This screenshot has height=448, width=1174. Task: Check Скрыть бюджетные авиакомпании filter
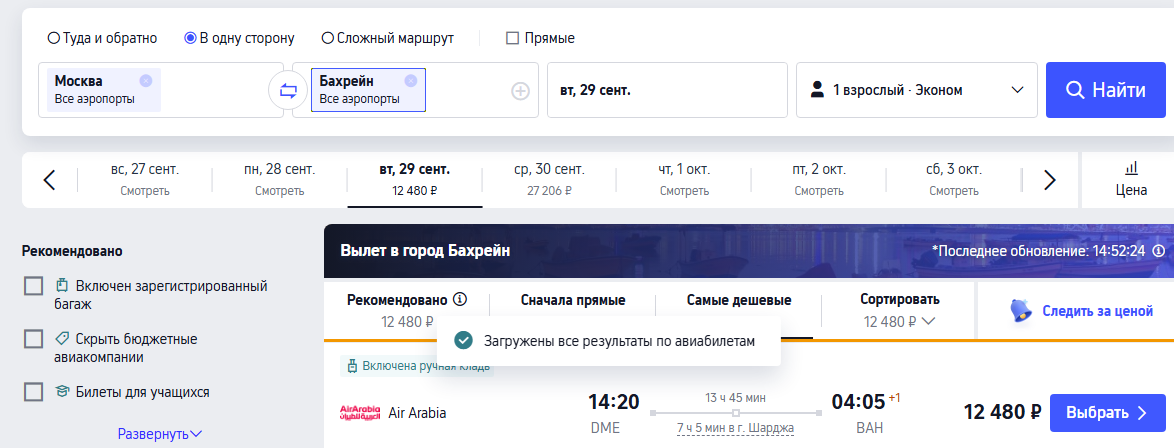(x=34, y=339)
